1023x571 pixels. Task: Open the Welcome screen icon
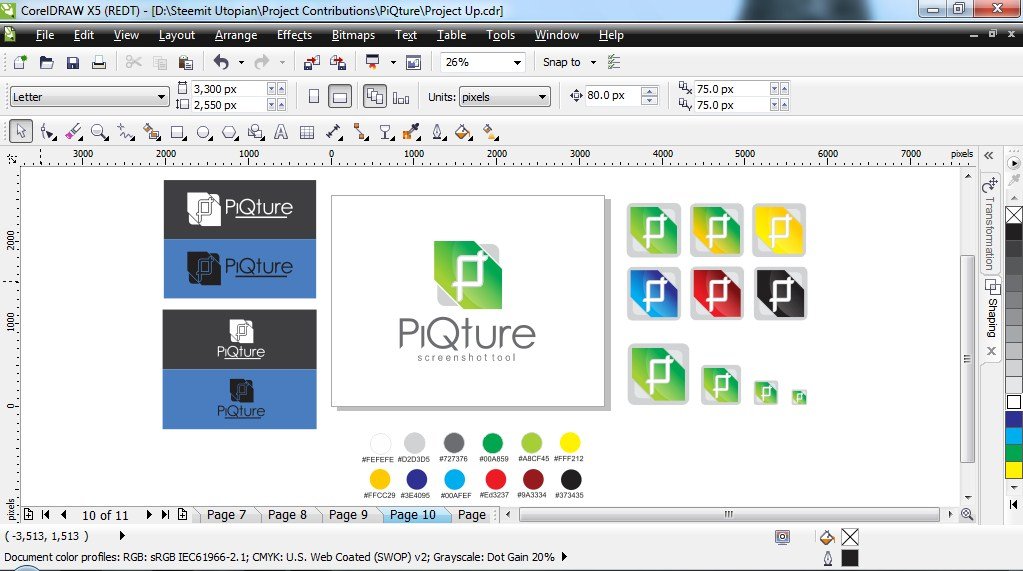(414, 62)
